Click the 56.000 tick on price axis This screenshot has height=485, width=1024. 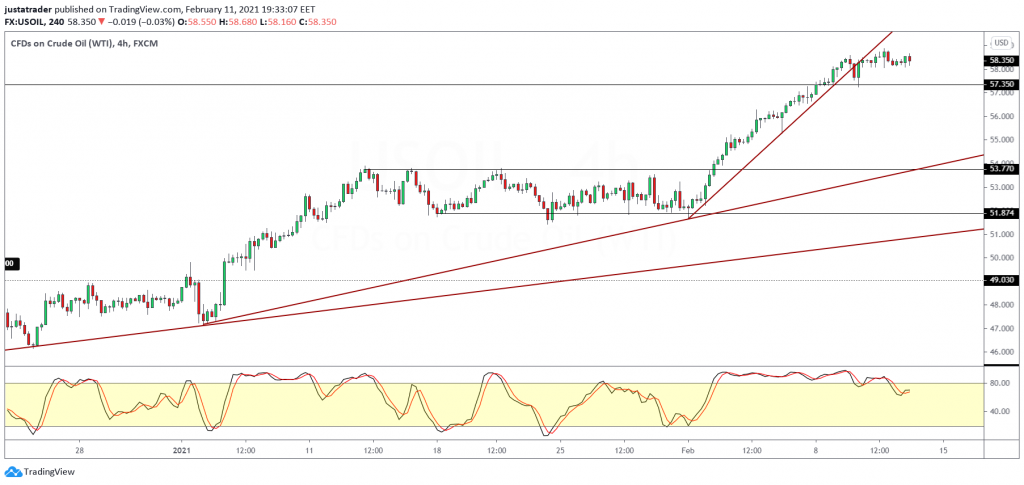pos(1001,116)
